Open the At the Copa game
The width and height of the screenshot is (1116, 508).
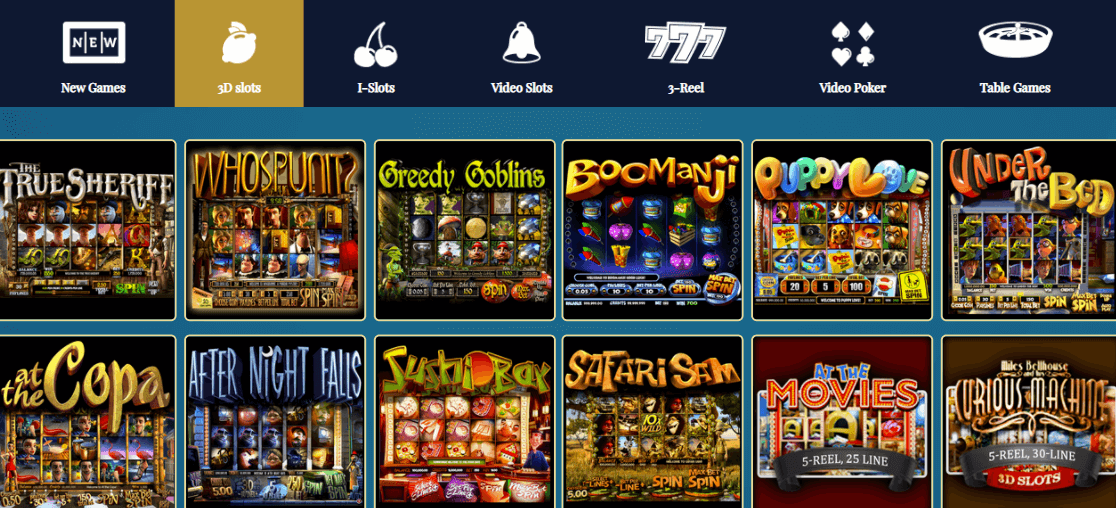pos(88,421)
